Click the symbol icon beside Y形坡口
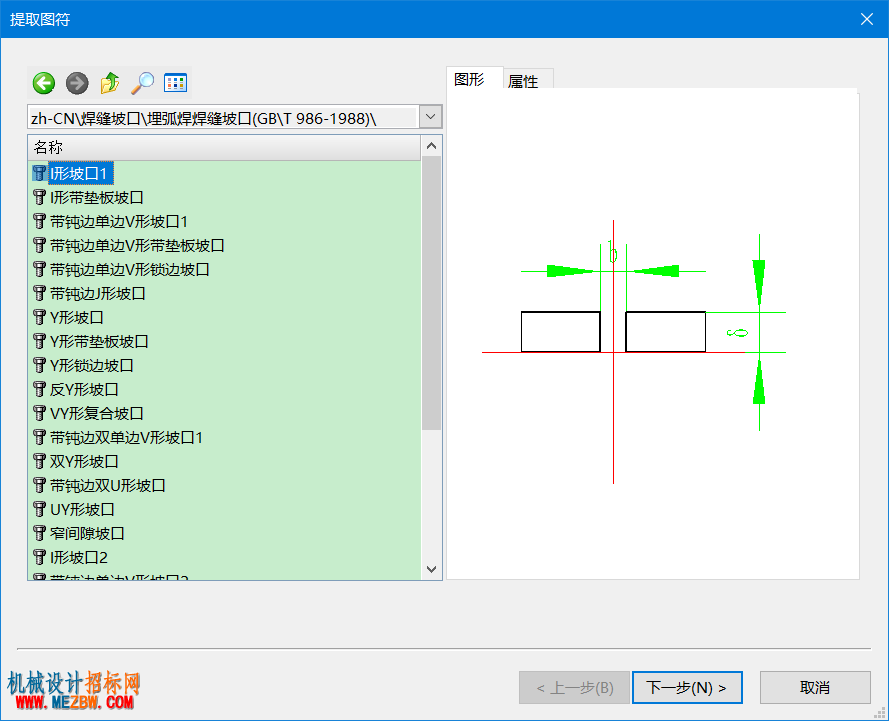 pyautogui.click(x=39, y=317)
